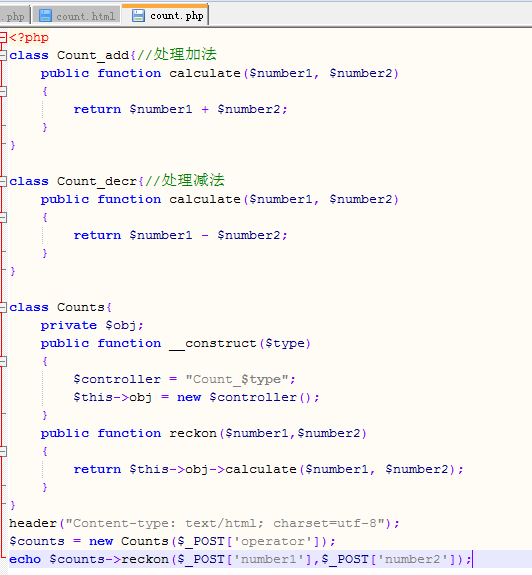
Task: Place cursor on the <?php opening tag
Action: point(29,37)
